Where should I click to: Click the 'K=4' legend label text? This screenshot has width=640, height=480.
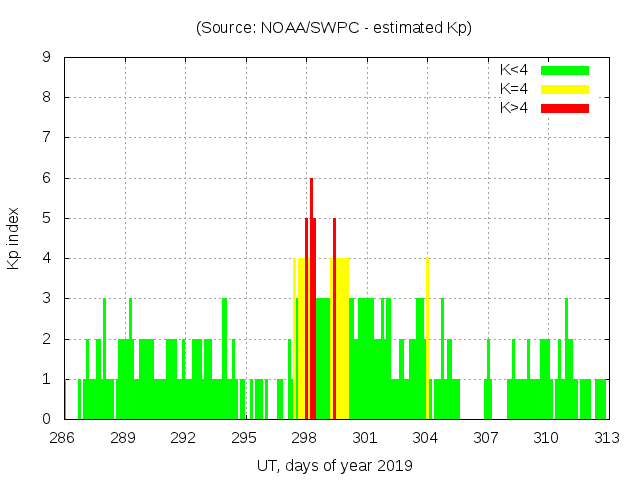tap(515, 89)
